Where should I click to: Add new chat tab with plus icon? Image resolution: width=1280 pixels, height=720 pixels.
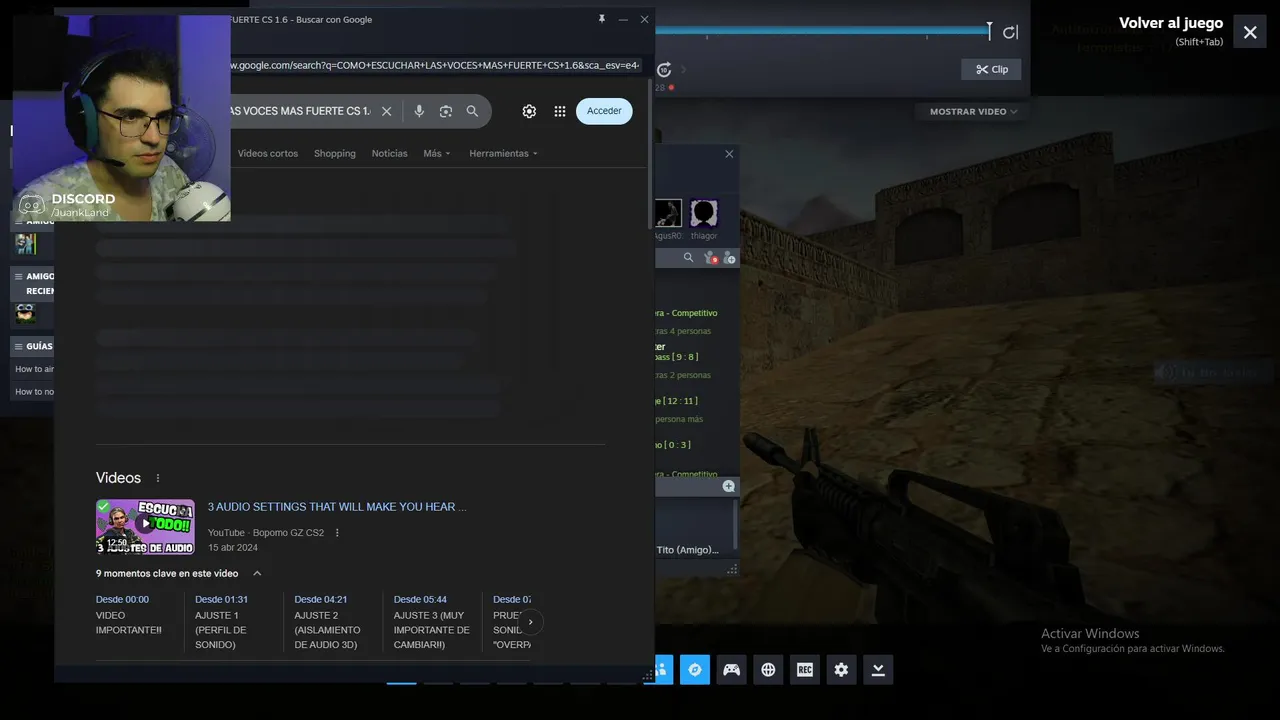click(x=729, y=486)
